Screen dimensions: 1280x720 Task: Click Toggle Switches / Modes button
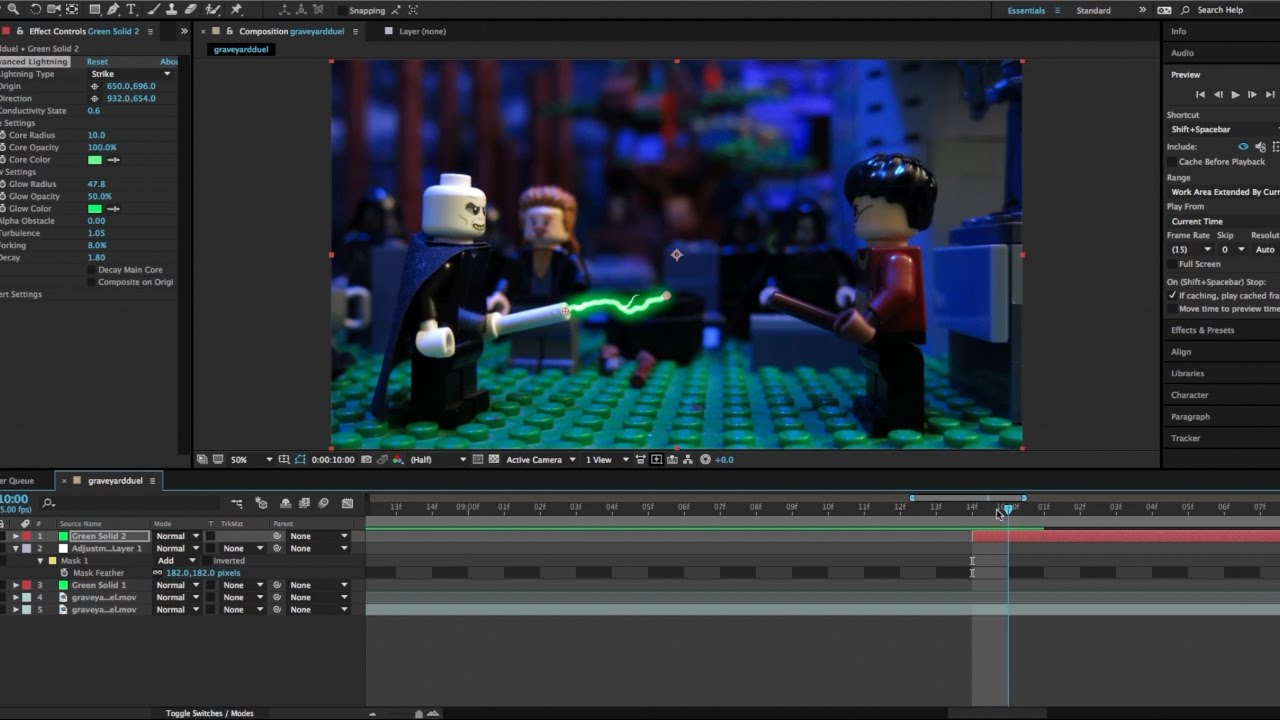[x=209, y=713]
